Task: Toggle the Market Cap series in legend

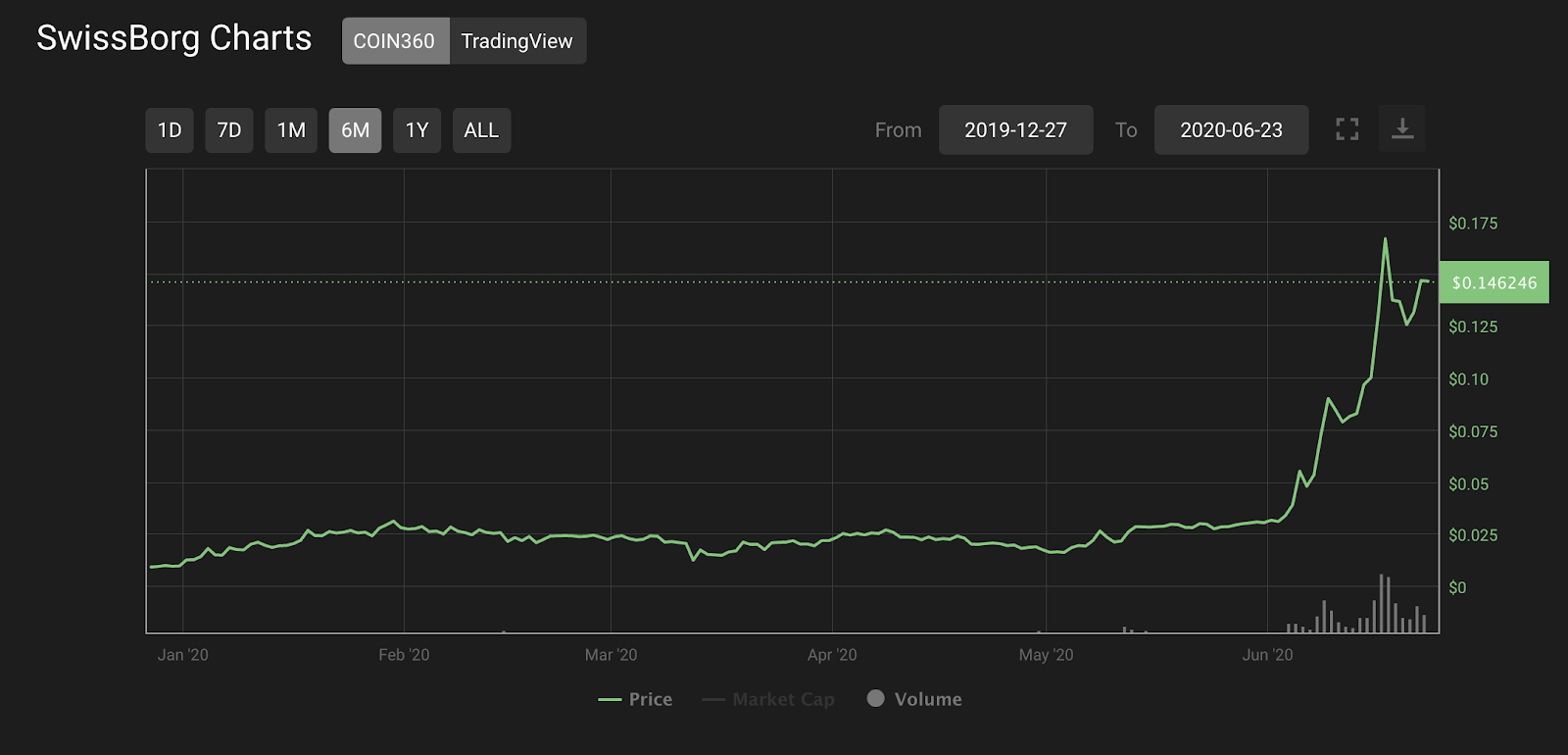Action: tap(768, 699)
